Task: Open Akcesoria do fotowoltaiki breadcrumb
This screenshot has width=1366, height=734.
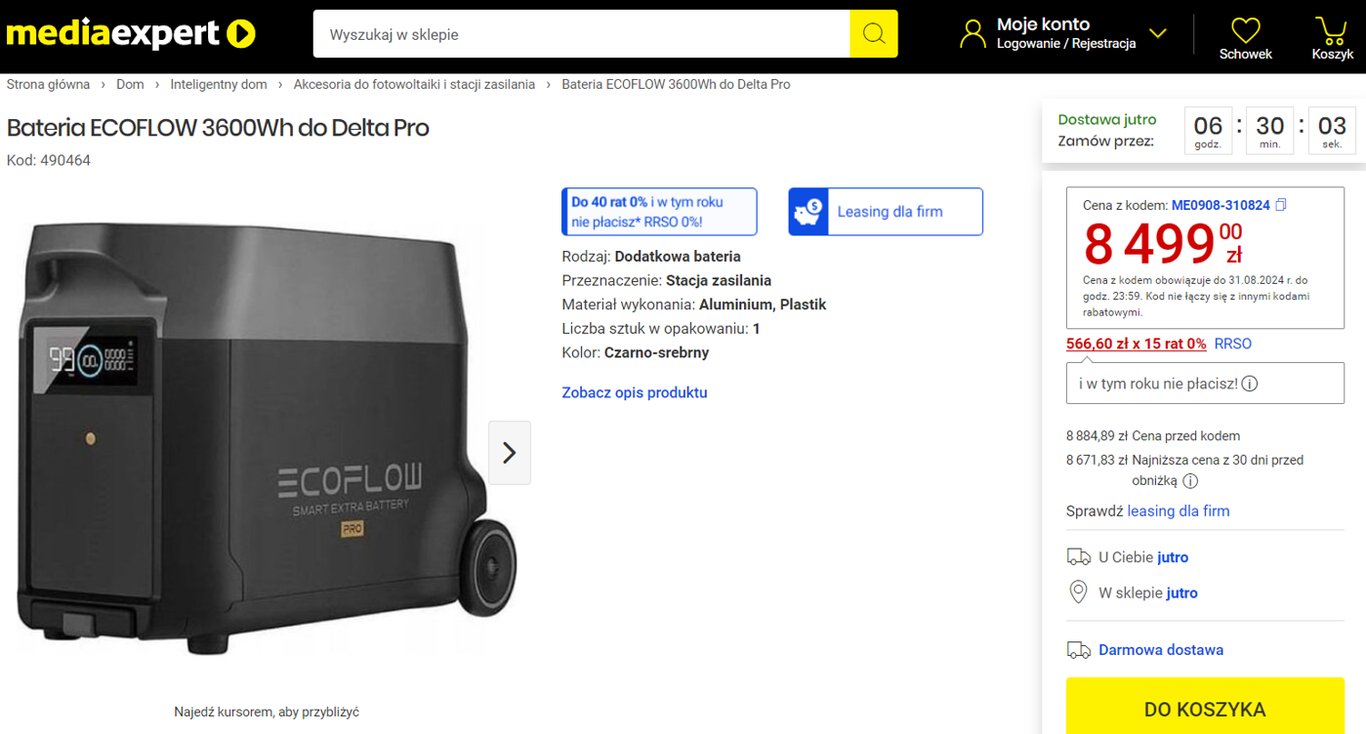Action: [414, 85]
